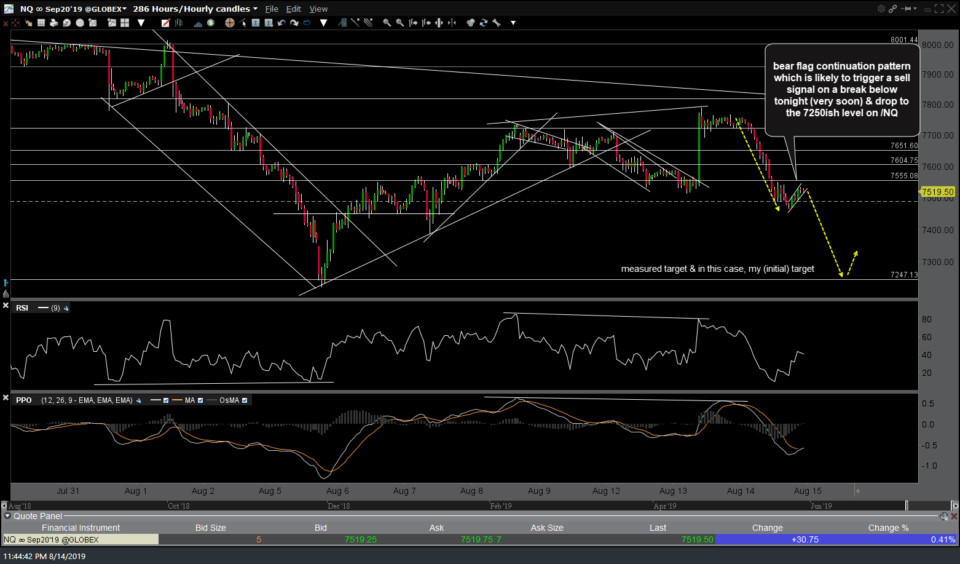
Task: Toggle the OsMA histogram checkbox
Action: tap(244, 400)
